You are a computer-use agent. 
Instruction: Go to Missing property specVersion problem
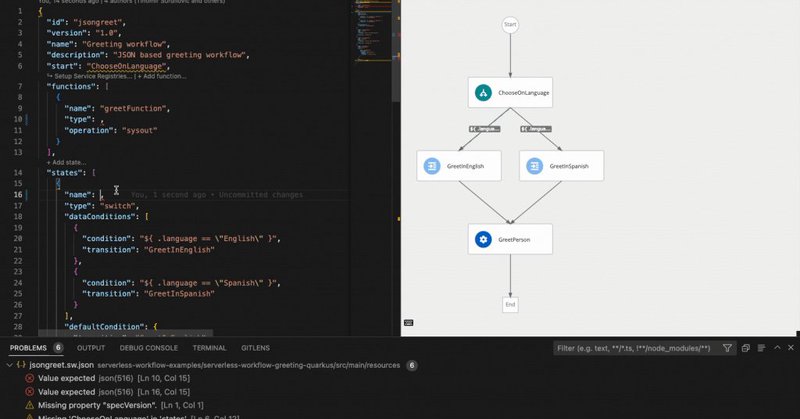120,405
